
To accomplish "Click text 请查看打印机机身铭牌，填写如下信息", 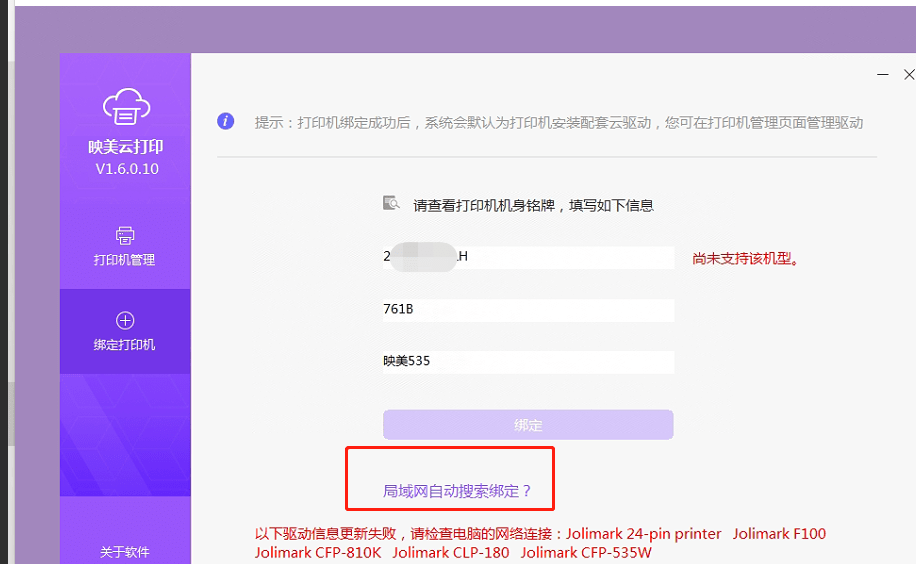I will pos(533,206).
